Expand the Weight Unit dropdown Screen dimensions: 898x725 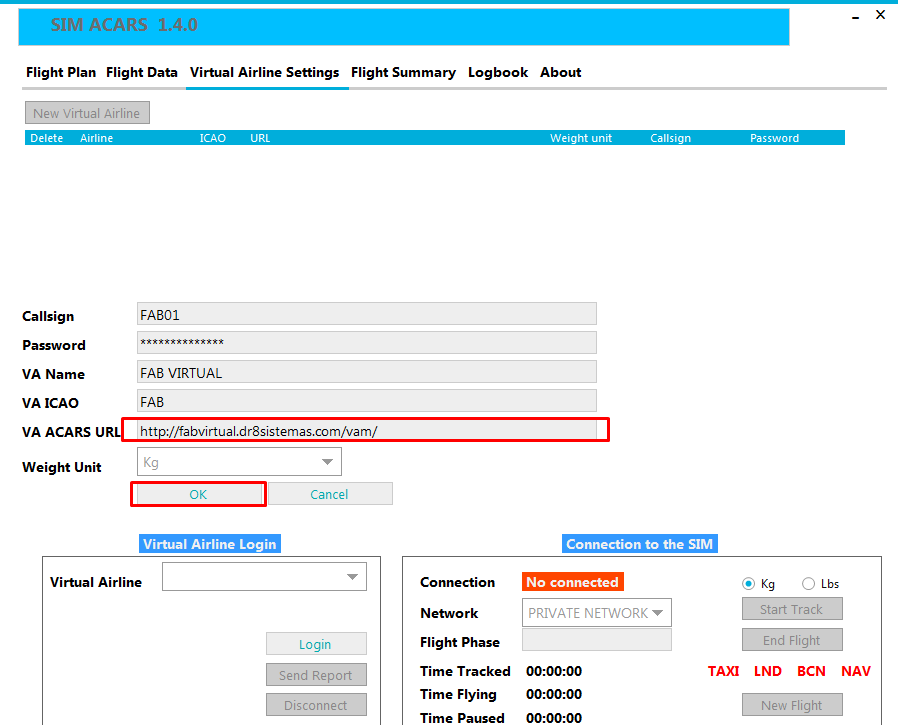pyautogui.click(x=239, y=462)
